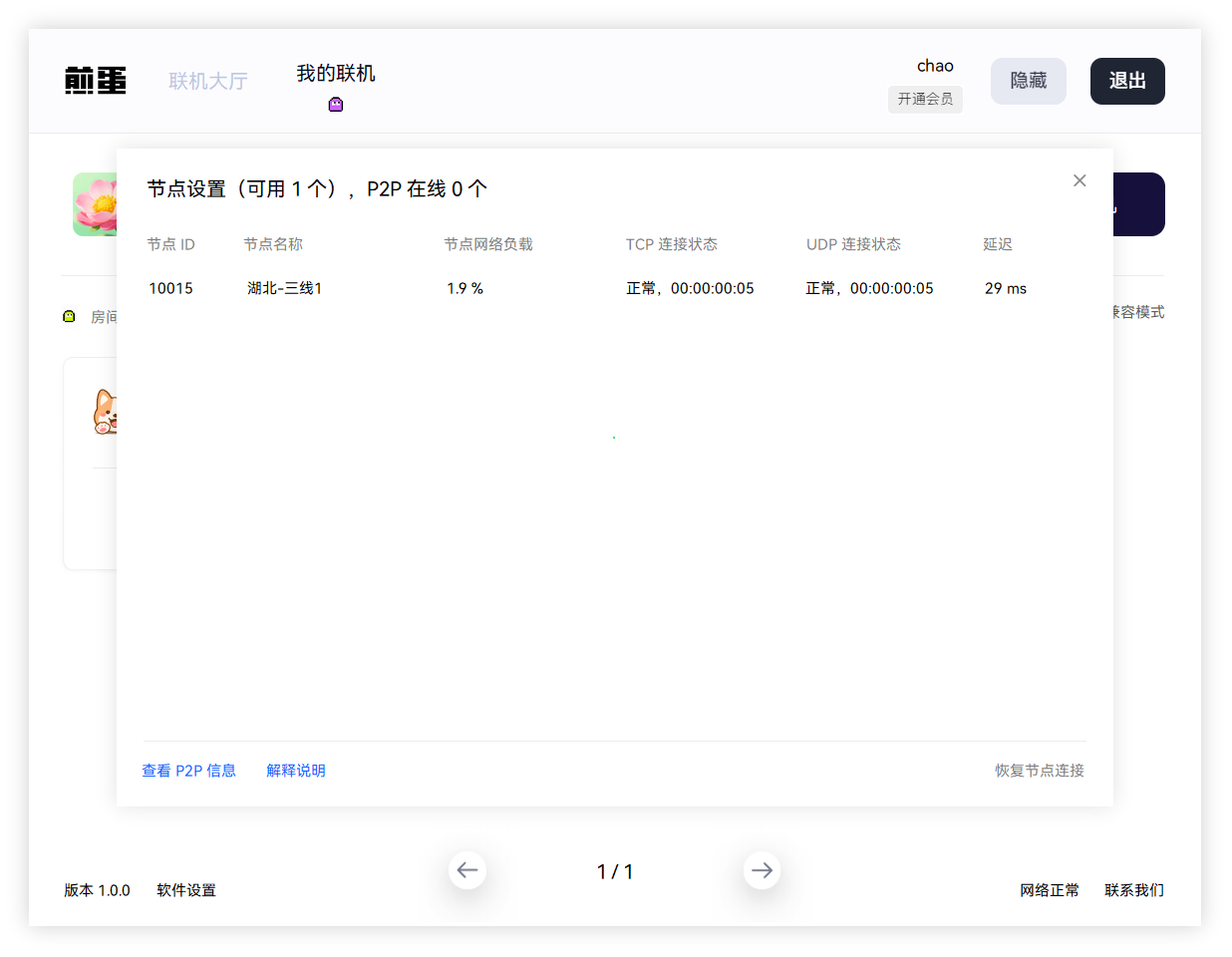Click 恢复节点连接 to restore node connection
Image resolution: width=1232 pixels, height=957 pixels.
1039,770
